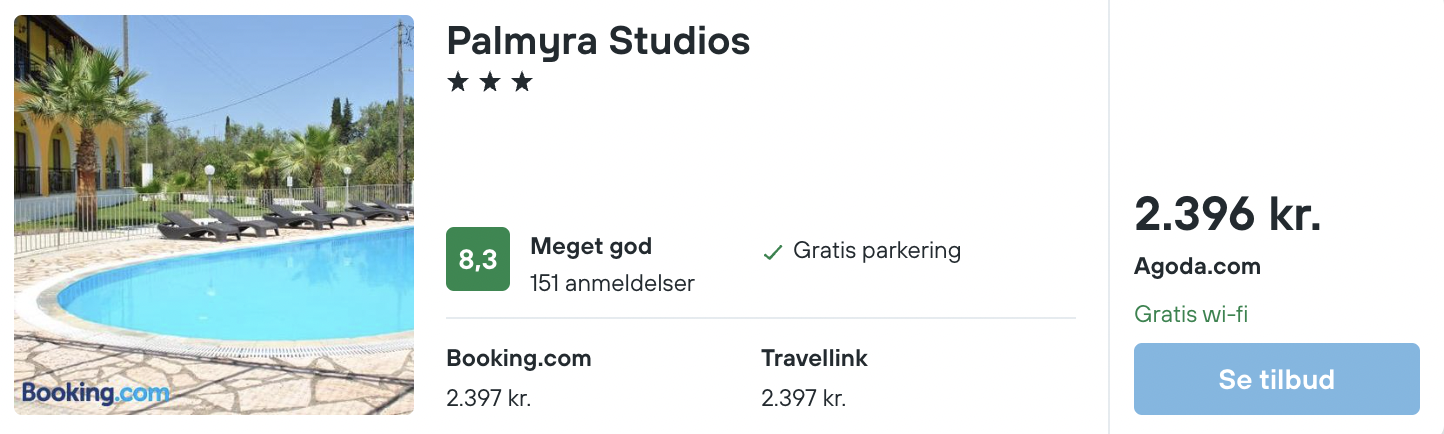Open the Agoda.com provider label
The width and height of the screenshot is (1444, 434).
pos(1197,267)
